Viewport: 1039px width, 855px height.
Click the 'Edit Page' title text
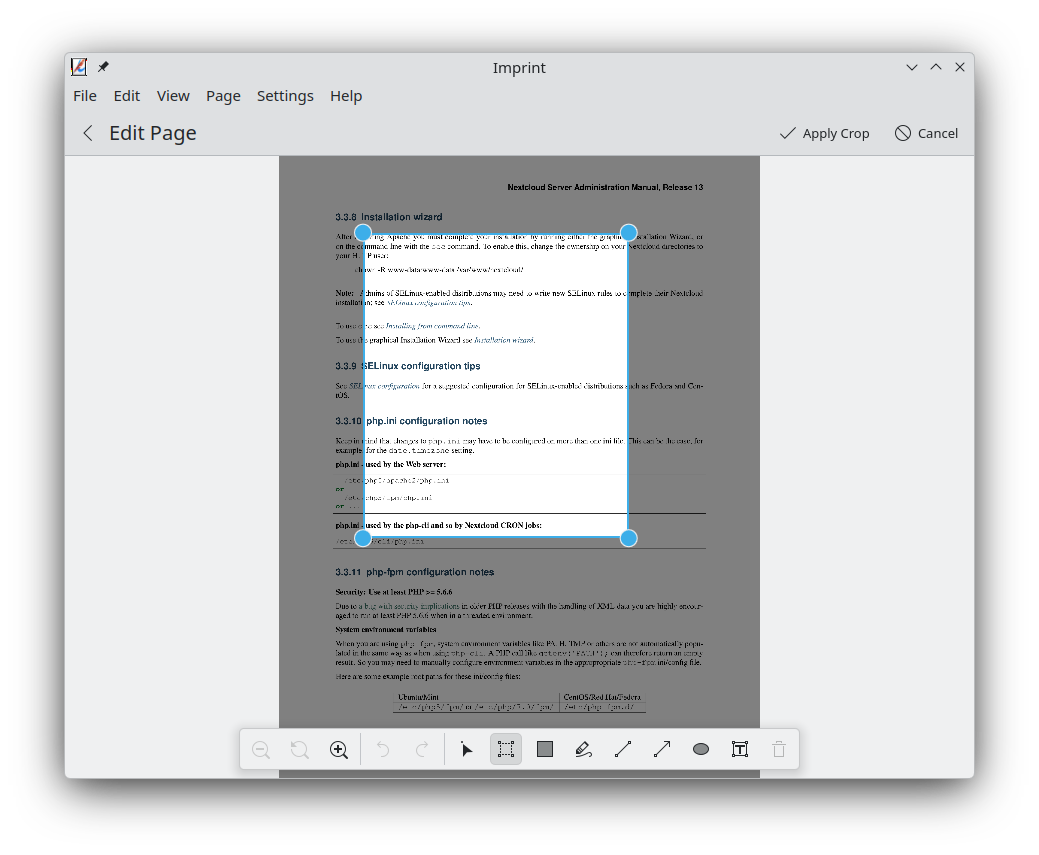pos(153,133)
